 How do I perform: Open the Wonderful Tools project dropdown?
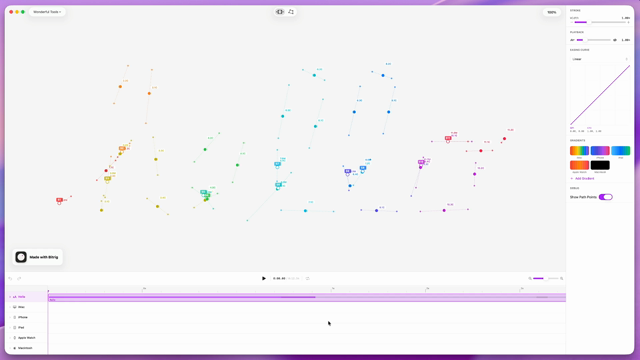point(47,12)
